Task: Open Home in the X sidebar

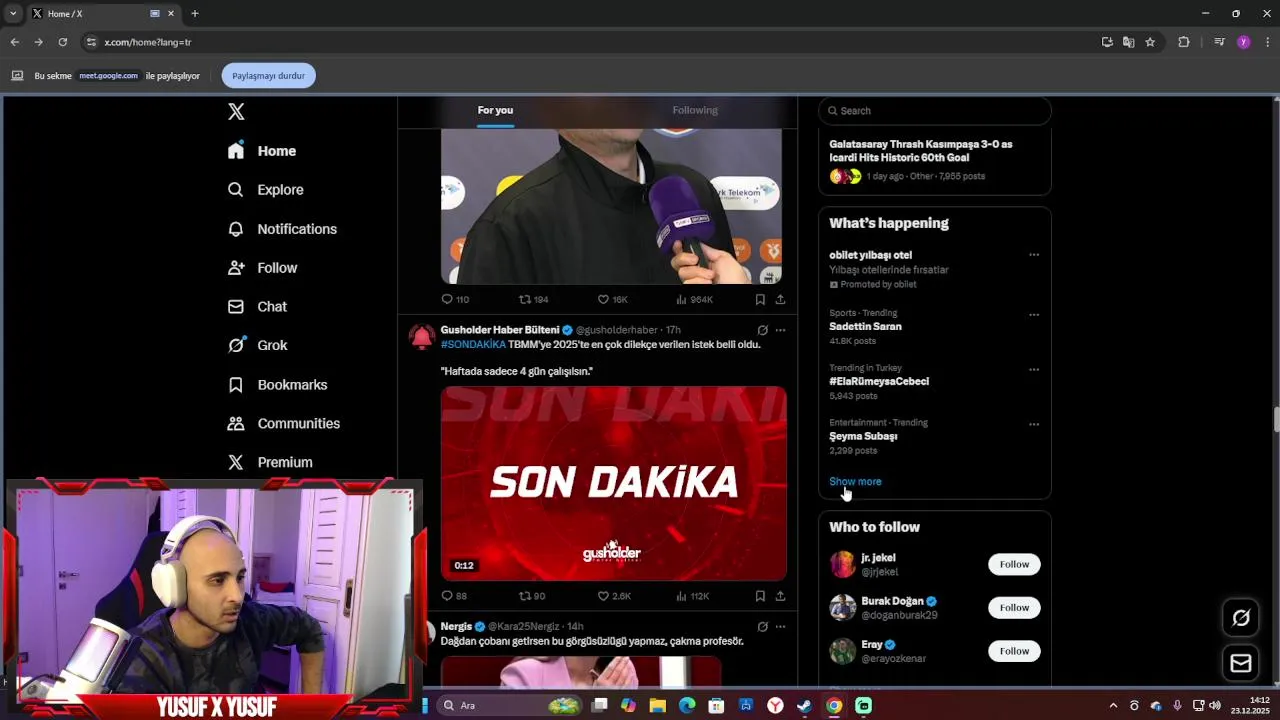Action: click(x=262, y=151)
